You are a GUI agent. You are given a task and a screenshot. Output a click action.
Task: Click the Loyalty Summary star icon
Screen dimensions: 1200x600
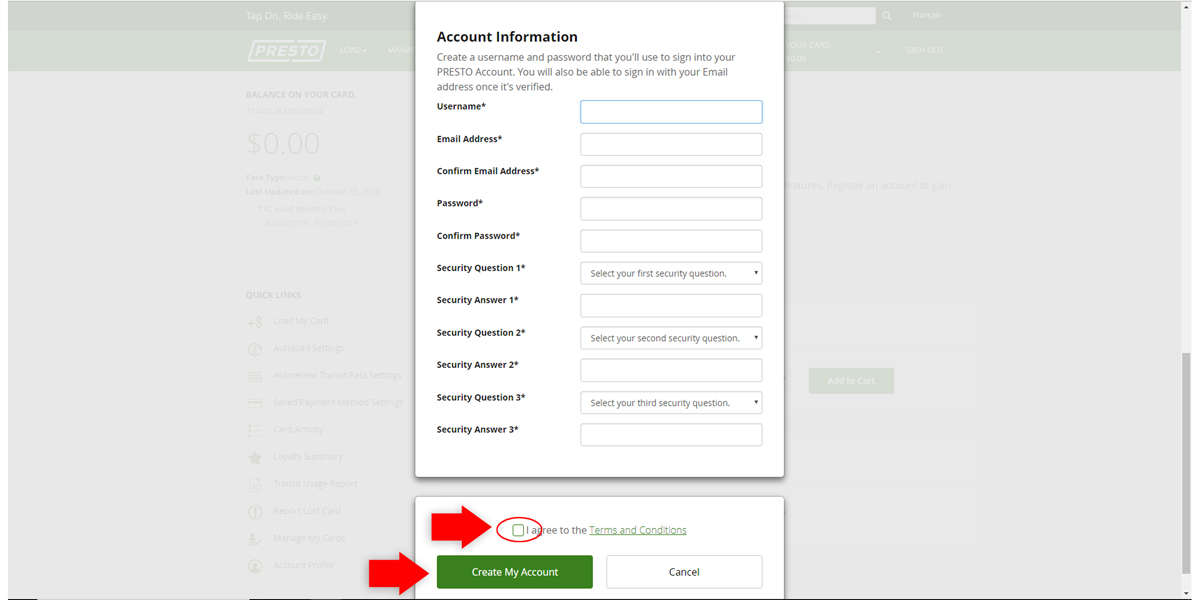click(255, 457)
